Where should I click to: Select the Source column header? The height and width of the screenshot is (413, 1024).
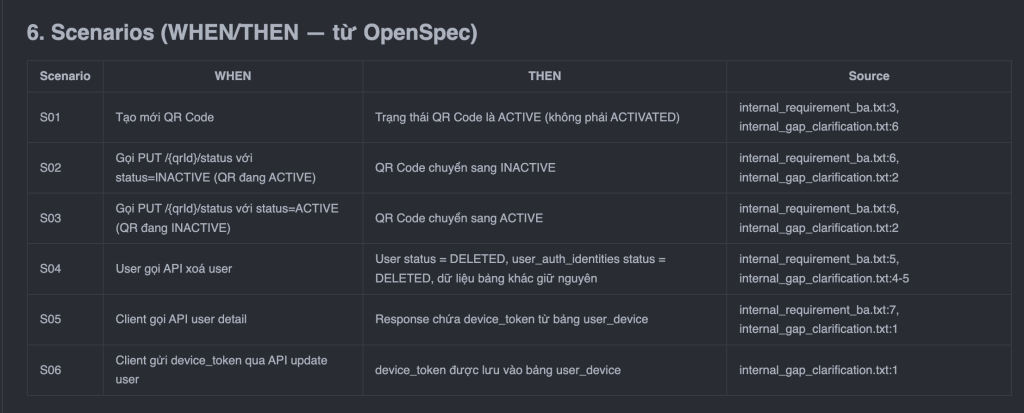[x=868, y=76]
